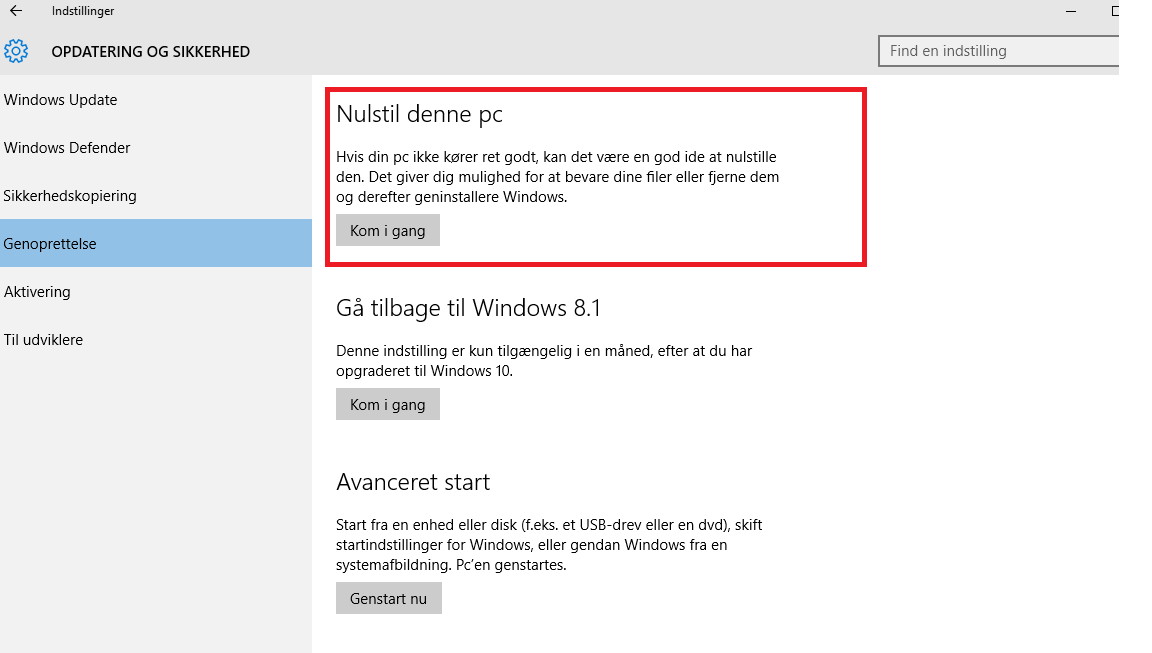Click the Indstillinger window title
The image size is (1152, 653).
tap(83, 11)
